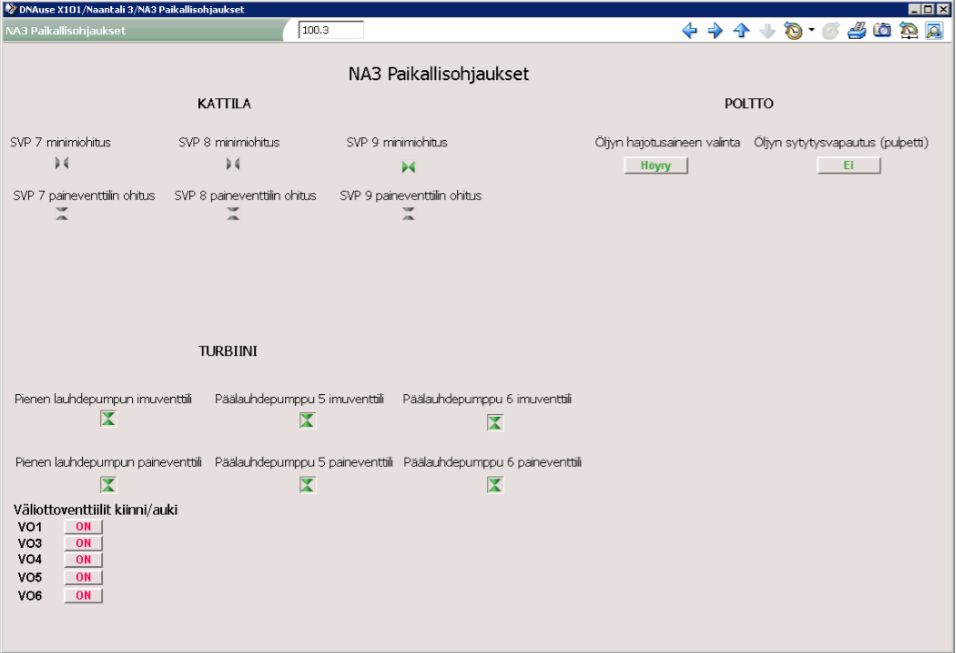Select Päälauhdepumppu 5 imuventtiili valve icon
The width and height of the screenshot is (957, 653).
(x=307, y=420)
